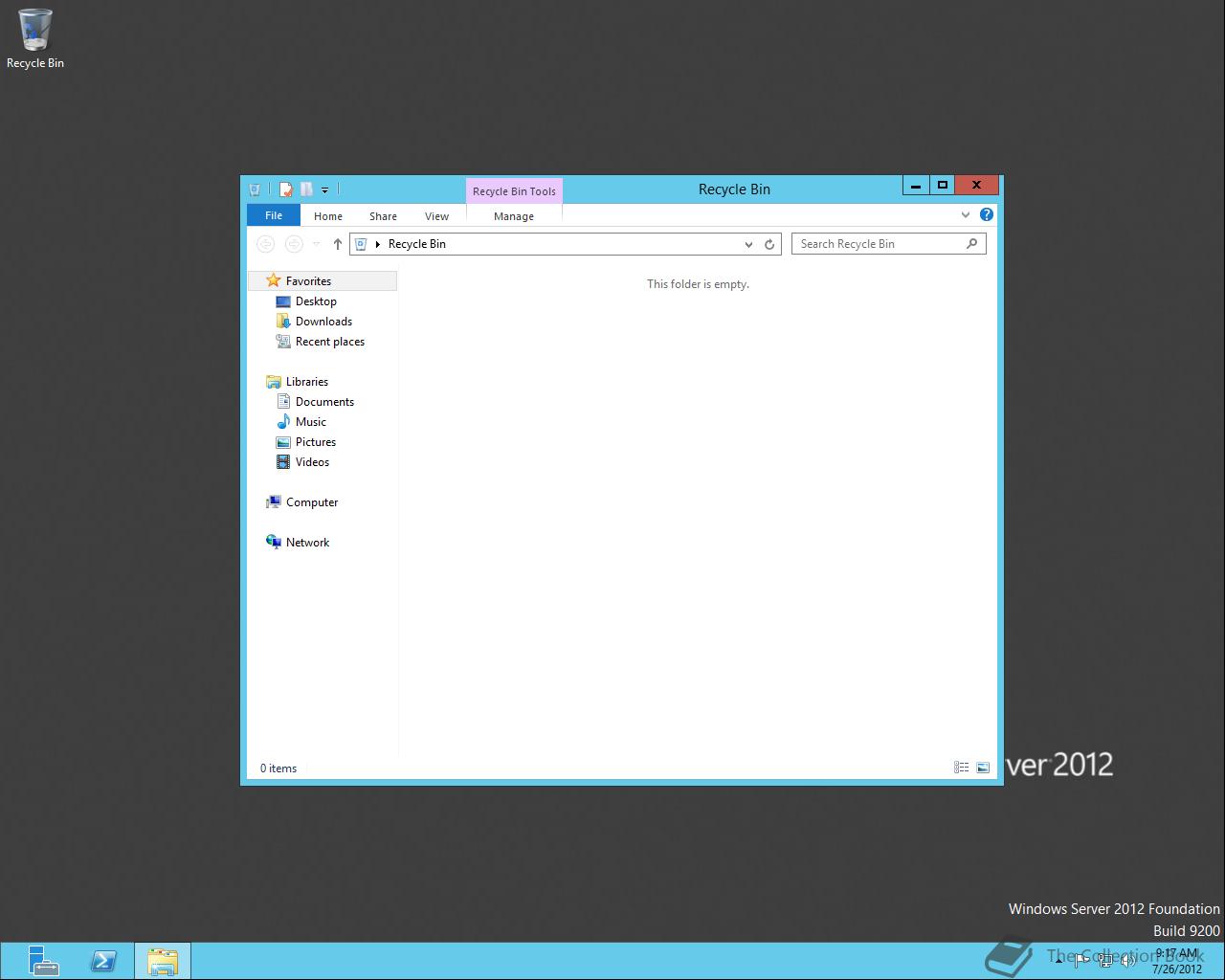This screenshot has width=1225, height=980.
Task: Open Help with the blue question mark icon
Action: [986, 214]
